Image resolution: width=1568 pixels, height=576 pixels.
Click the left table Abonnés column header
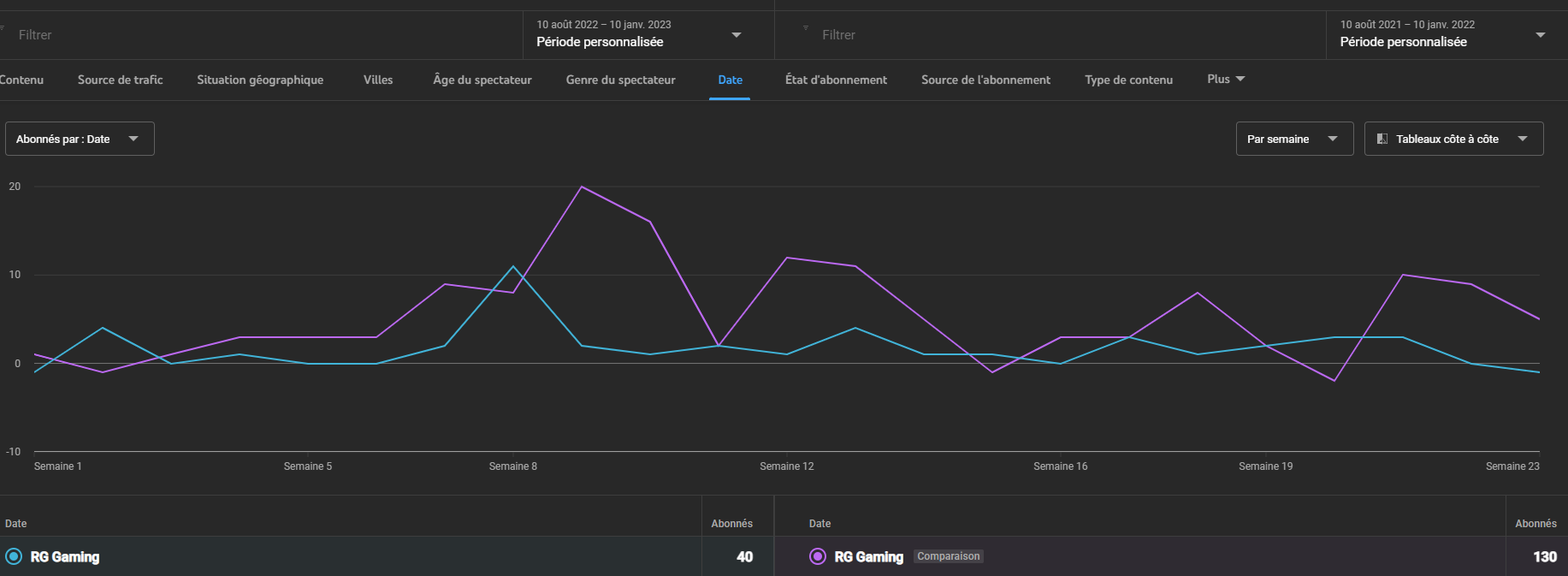732,524
